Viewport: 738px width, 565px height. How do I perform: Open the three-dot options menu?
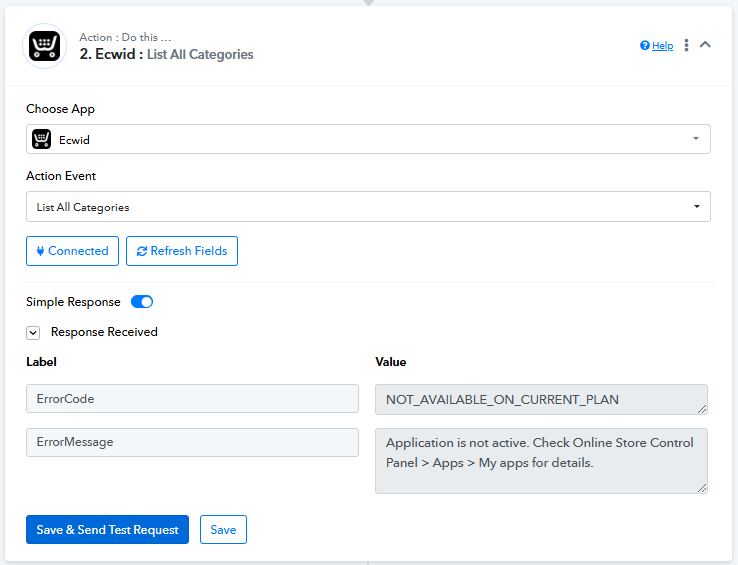point(686,45)
